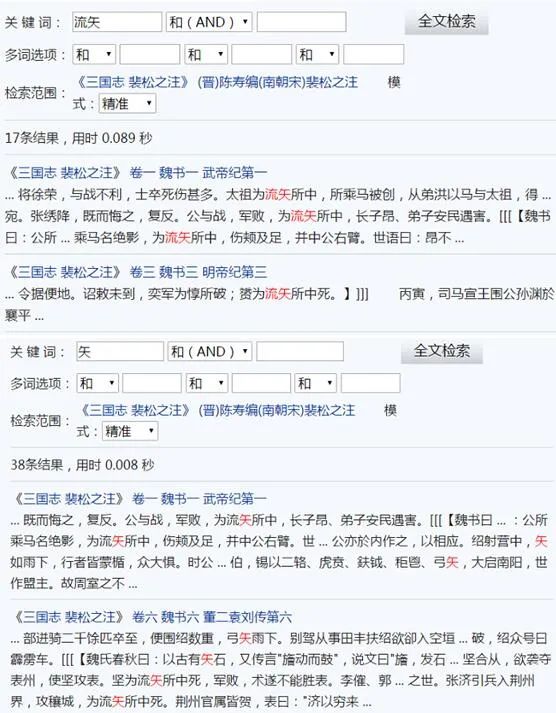Open the lower 精准 mode dropdown
The height and width of the screenshot is (713, 556).
pos(130,431)
